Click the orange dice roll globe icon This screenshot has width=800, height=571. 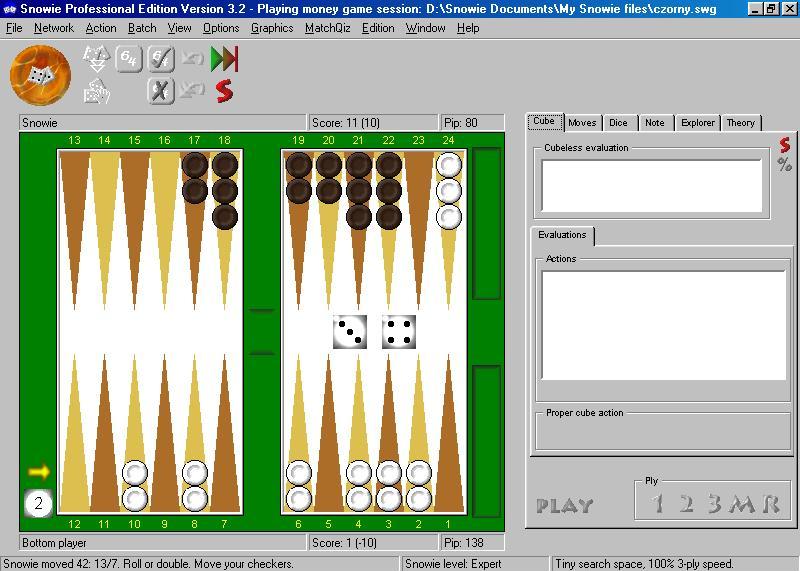pyautogui.click(x=40, y=75)
